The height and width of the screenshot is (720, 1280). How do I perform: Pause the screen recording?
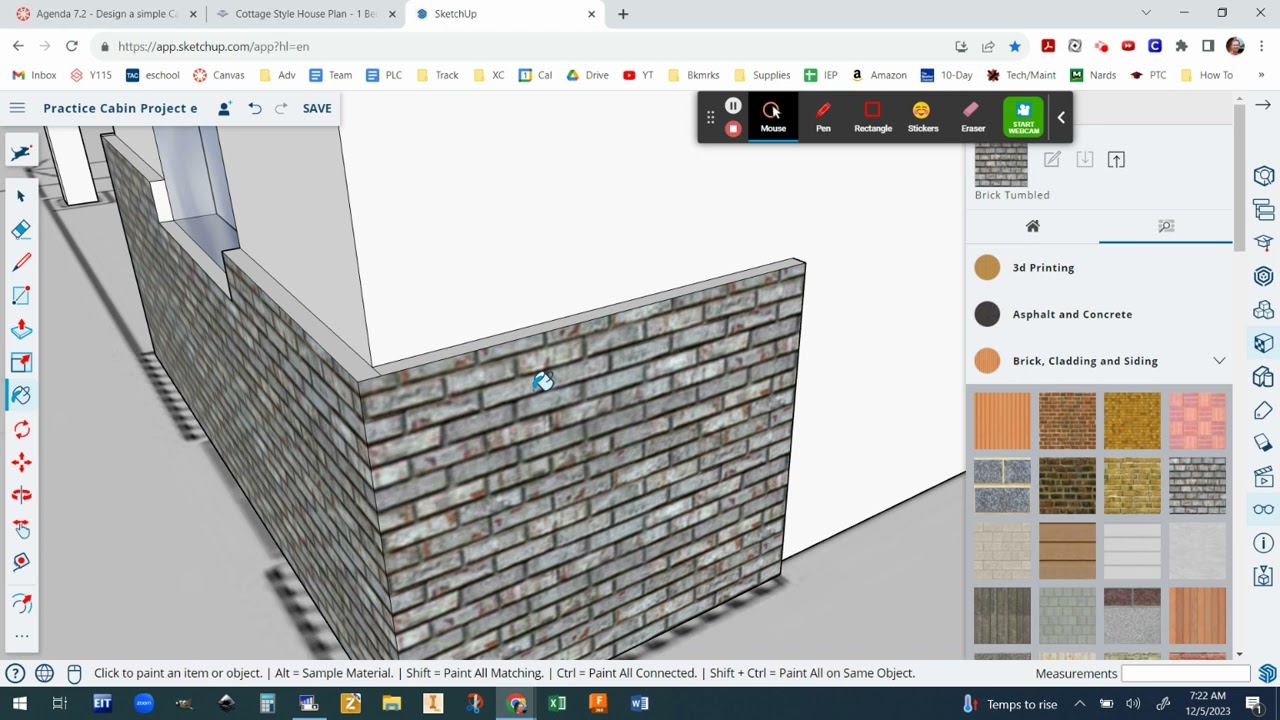point(733,106)
